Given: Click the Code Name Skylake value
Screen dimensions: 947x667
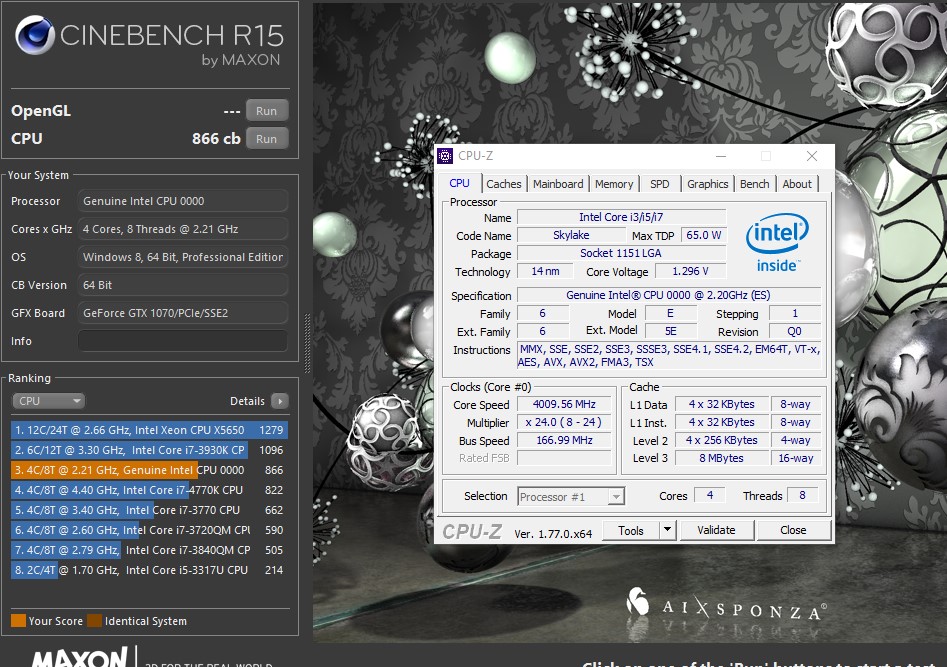Looking at the screenshot, I should pos(571,235).
